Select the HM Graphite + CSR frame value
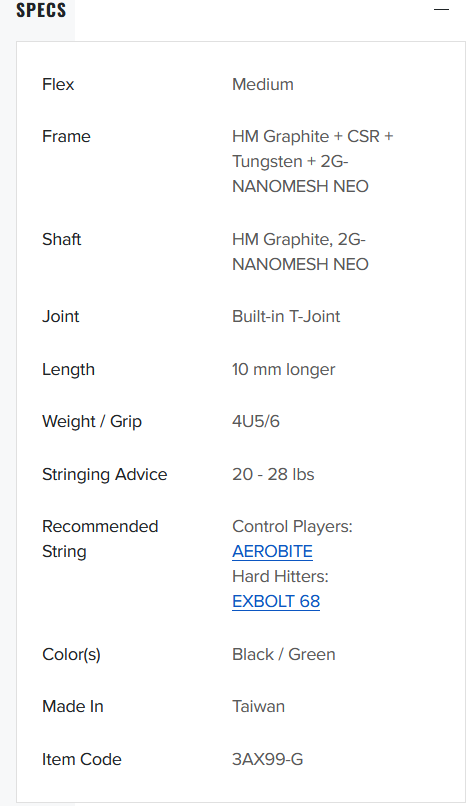This screenshot has width=475, height=806. [313, 161]
